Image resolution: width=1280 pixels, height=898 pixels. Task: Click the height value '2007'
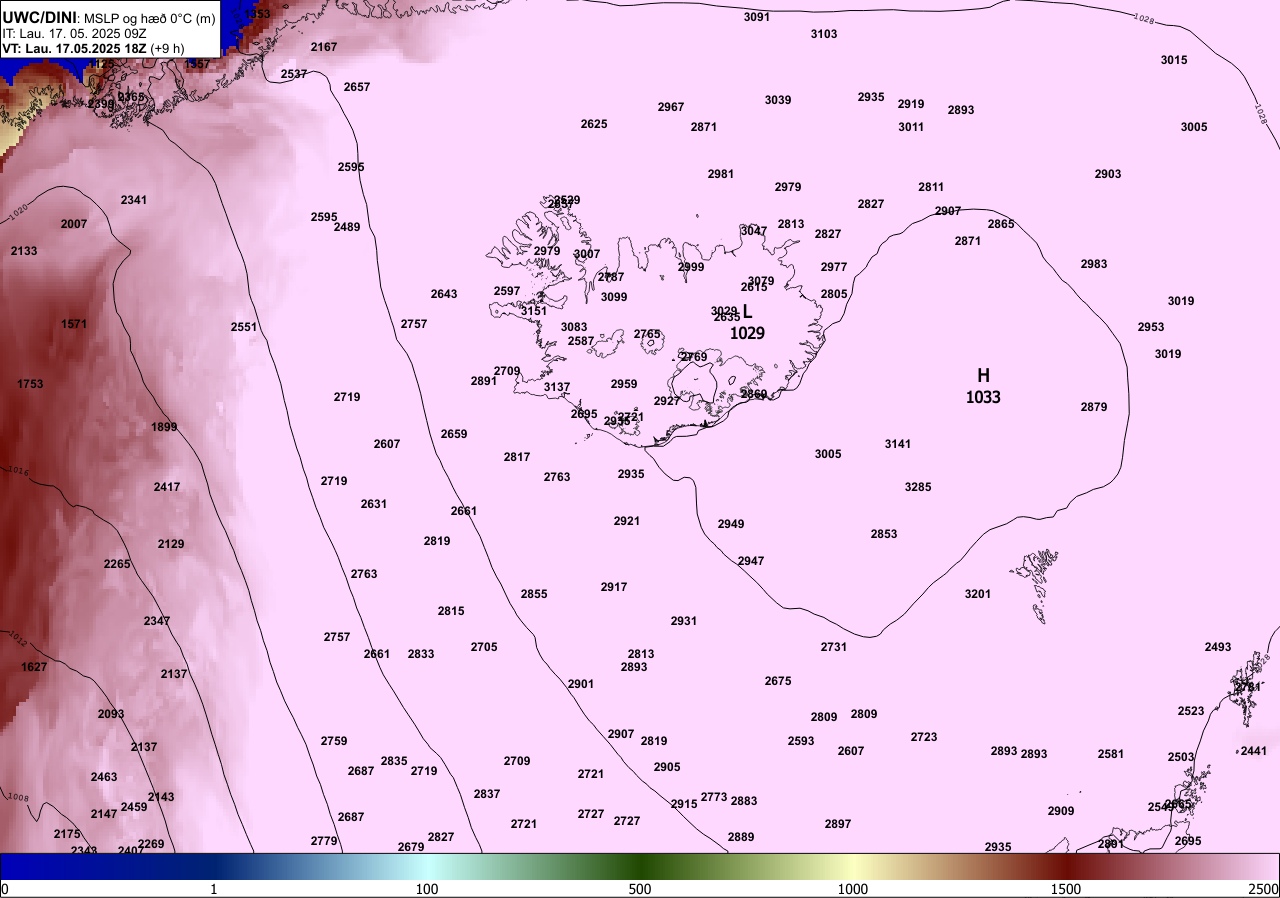[74, 224]
